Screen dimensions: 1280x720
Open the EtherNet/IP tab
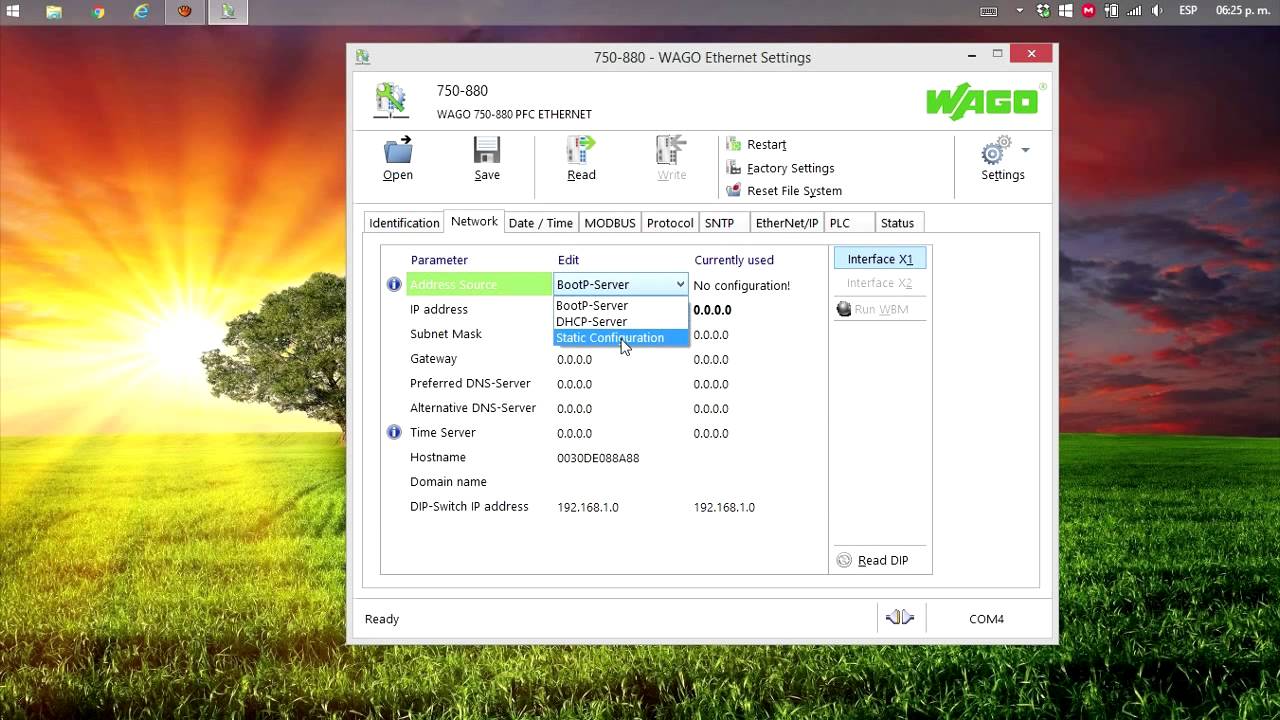click(787, 223)
